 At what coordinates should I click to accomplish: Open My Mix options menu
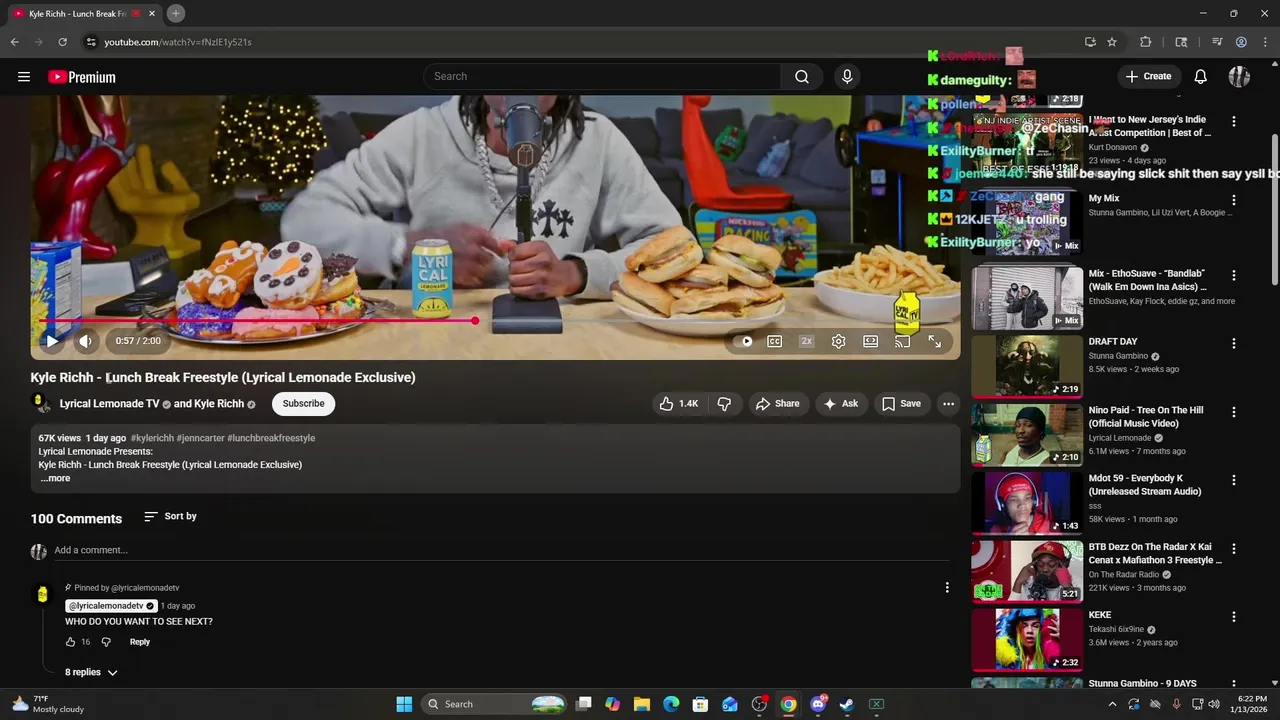click(1234, 200)
